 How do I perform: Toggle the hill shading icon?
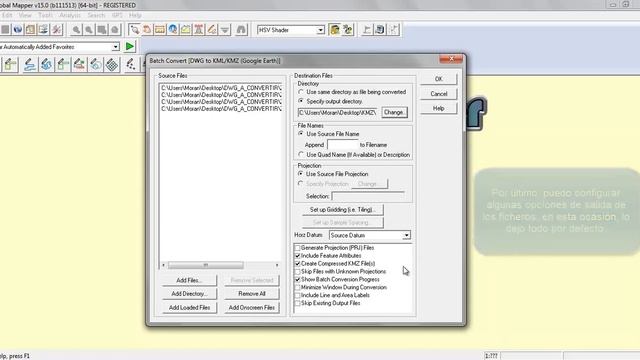point(335,29)
